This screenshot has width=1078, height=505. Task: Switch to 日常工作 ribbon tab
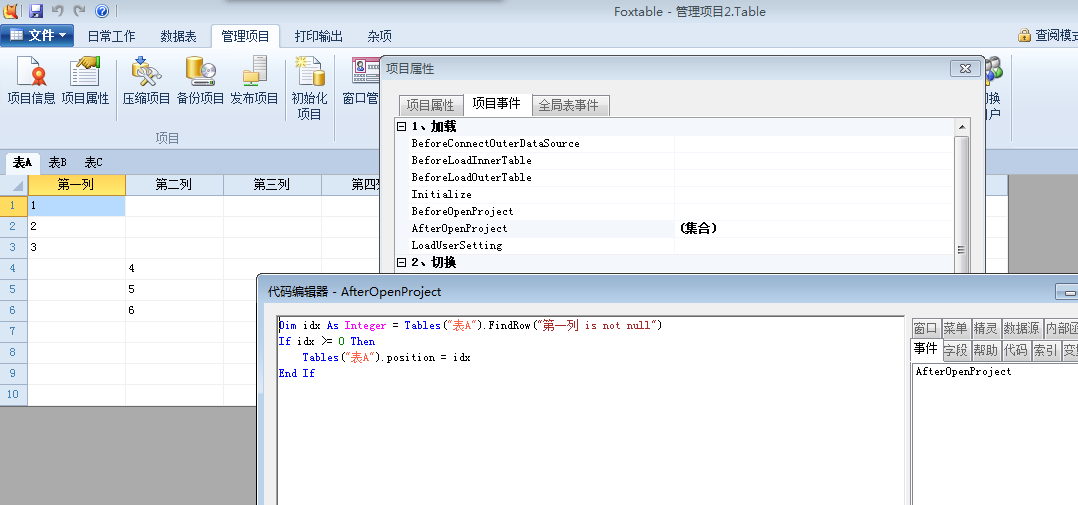coord(111,36)
